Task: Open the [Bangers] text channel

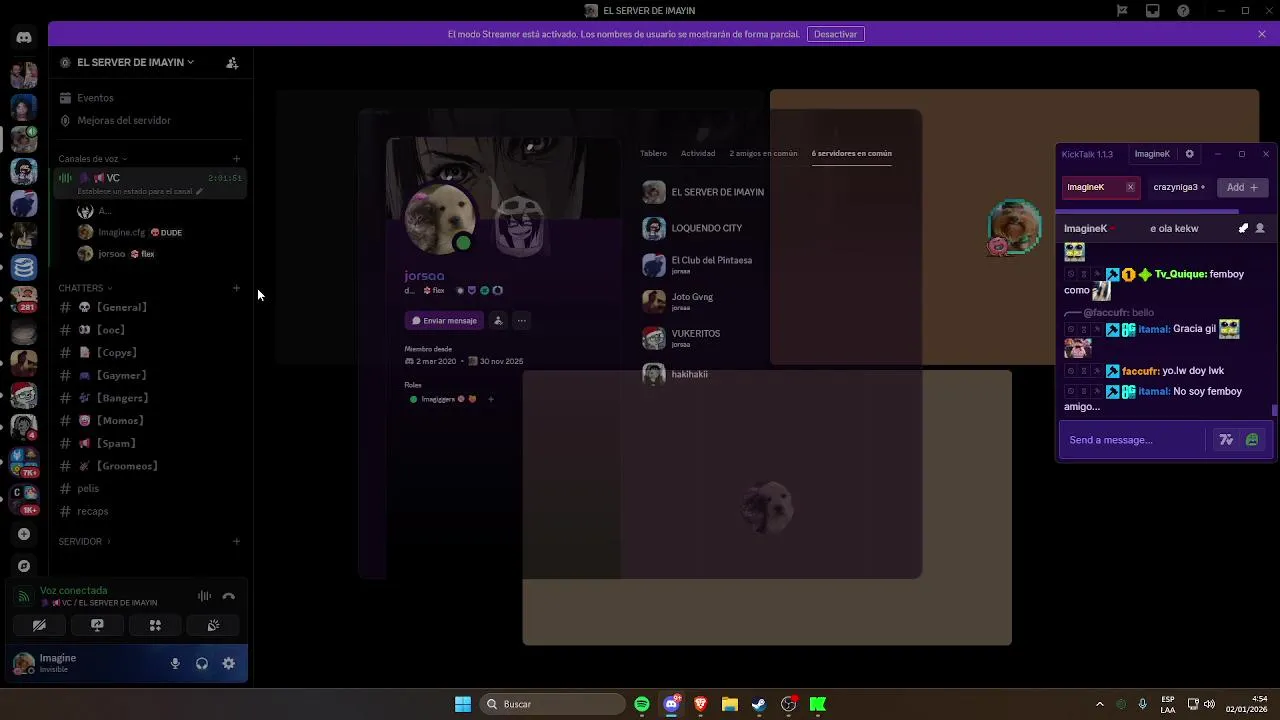Action: [150, 398]
